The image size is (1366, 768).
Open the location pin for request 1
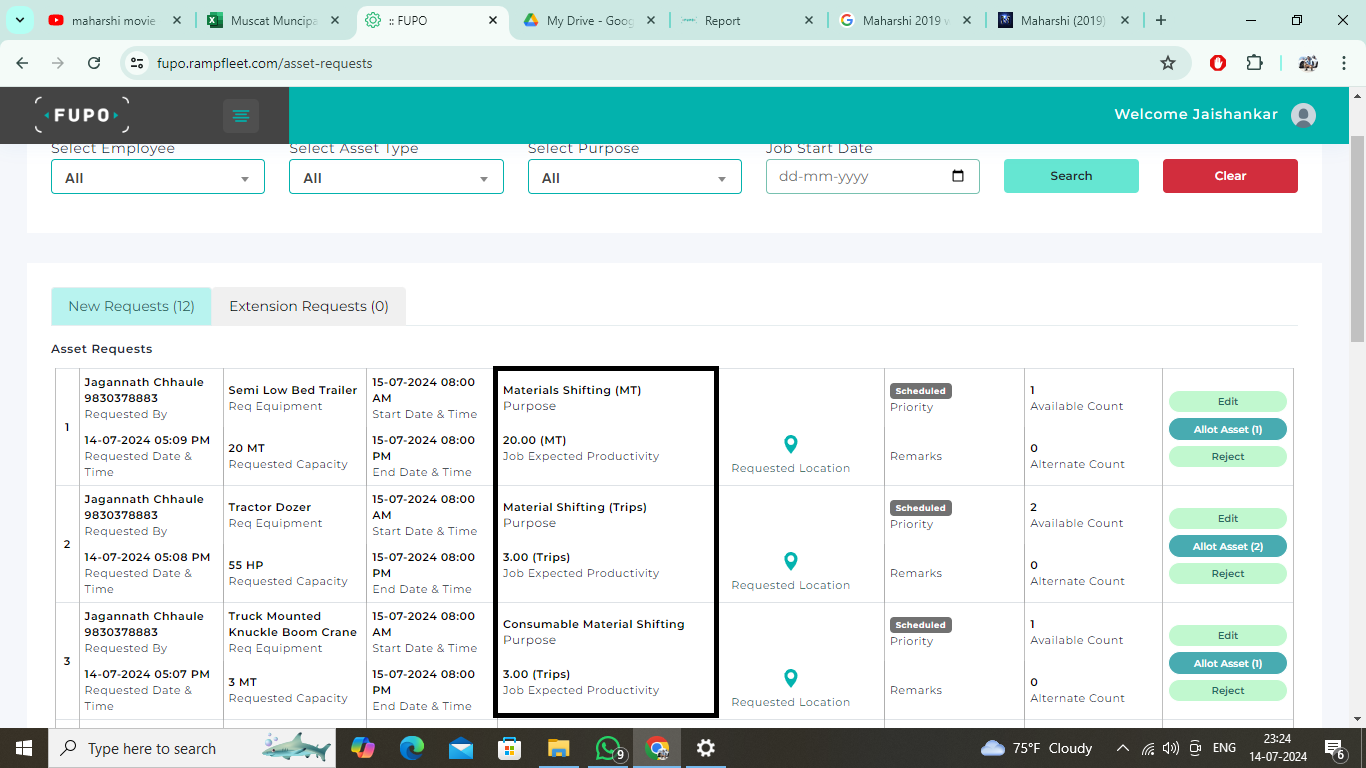(790, 445)
